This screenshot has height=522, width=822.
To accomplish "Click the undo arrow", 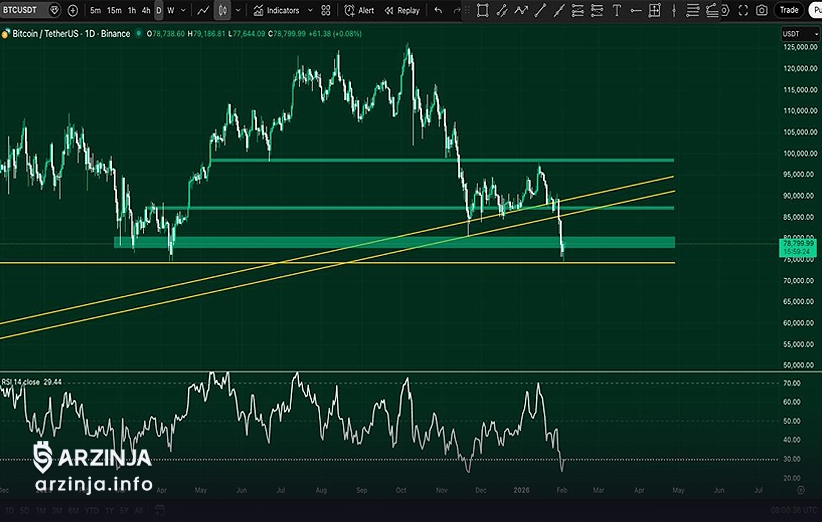I will pyautogui.click(x=438, y=10).
